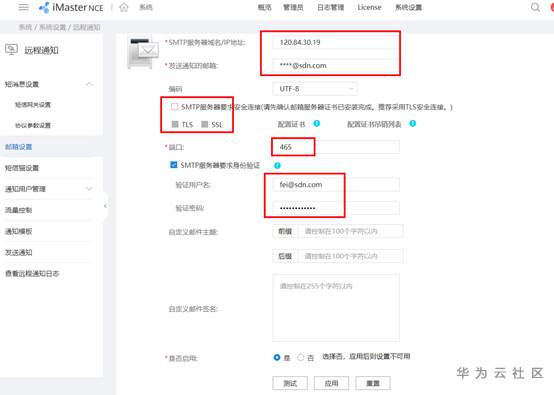554x395 pixels.
Task: Click 系统 in the breadcrumb path
Action: click(25, 27)
